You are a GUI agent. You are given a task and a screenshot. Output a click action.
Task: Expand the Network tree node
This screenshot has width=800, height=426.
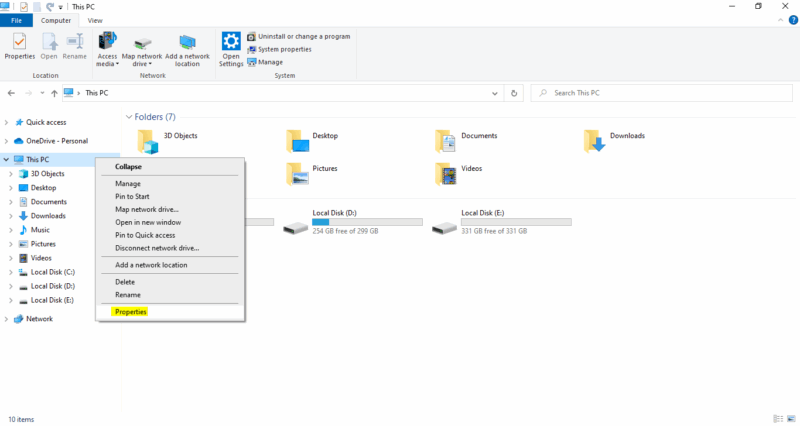[7, 319]
